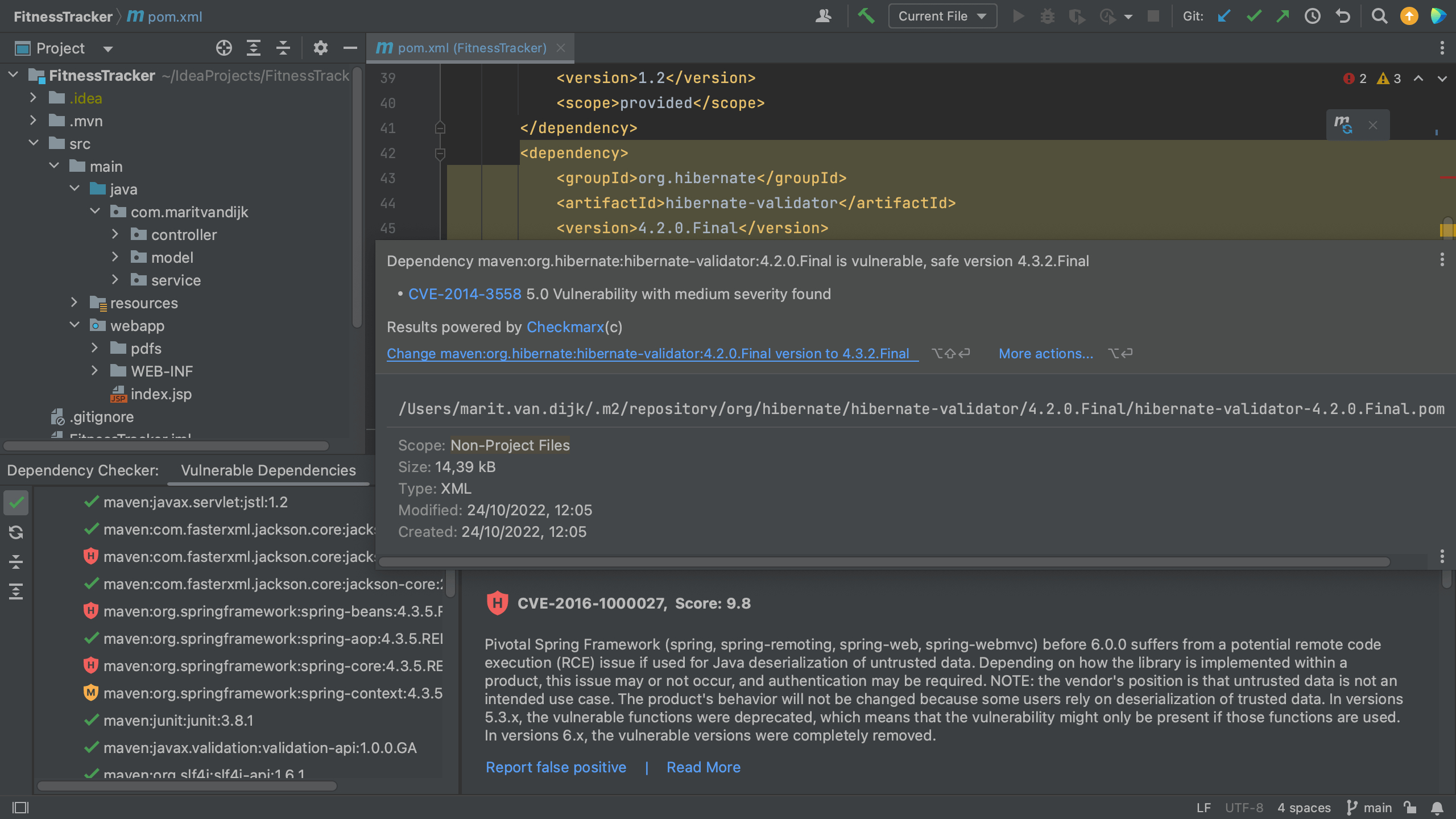Click the Build project hammer icon
1456x819 pixels.
coord(866,16)
